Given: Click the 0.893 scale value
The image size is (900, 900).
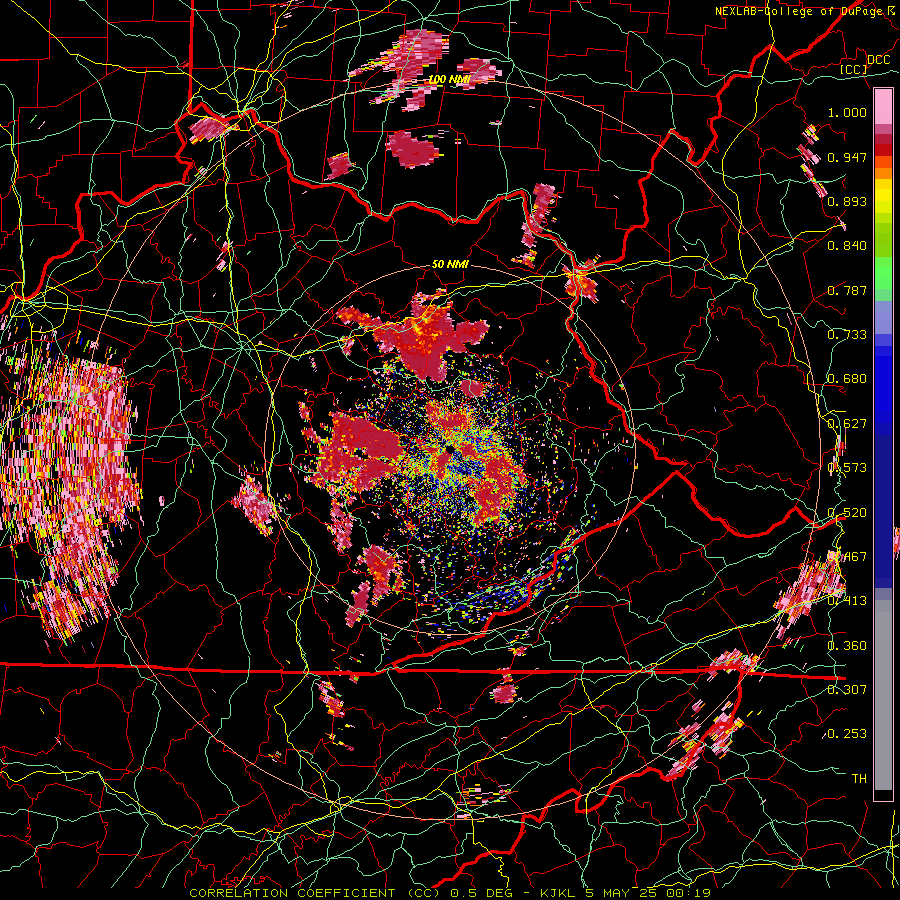Looking at the screenshot, I should 847,201.
